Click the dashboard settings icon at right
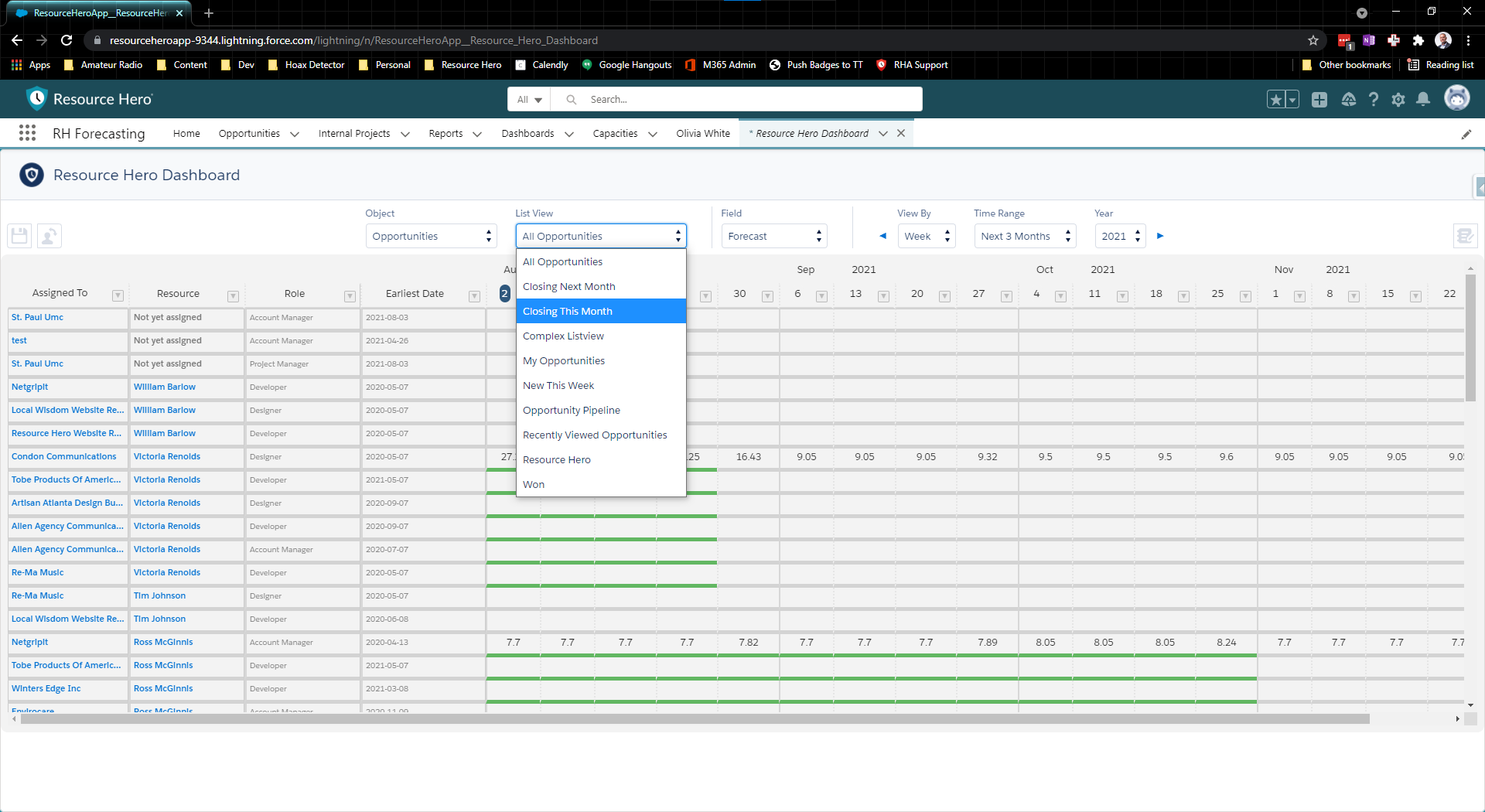This screenshot has width=1485, height=812. pyautogui.click(x=1465, y=236)
